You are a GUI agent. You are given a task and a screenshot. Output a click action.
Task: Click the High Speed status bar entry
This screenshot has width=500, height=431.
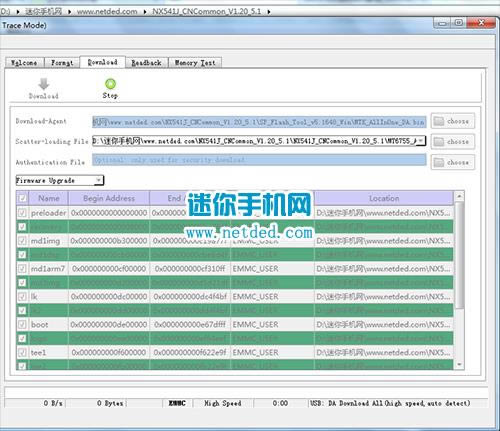point(223,403)
